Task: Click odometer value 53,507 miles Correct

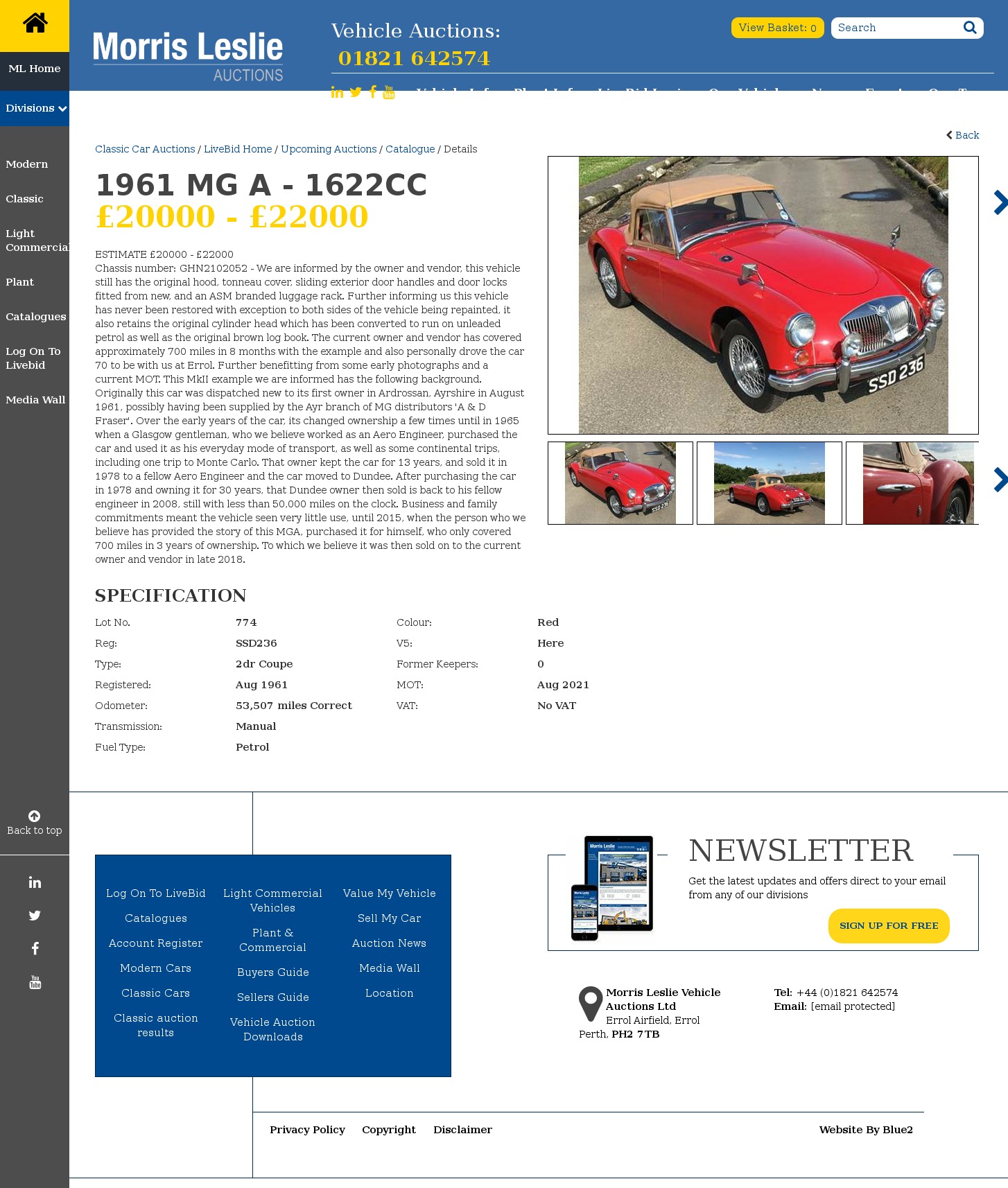Action: (x=294, y=706)
